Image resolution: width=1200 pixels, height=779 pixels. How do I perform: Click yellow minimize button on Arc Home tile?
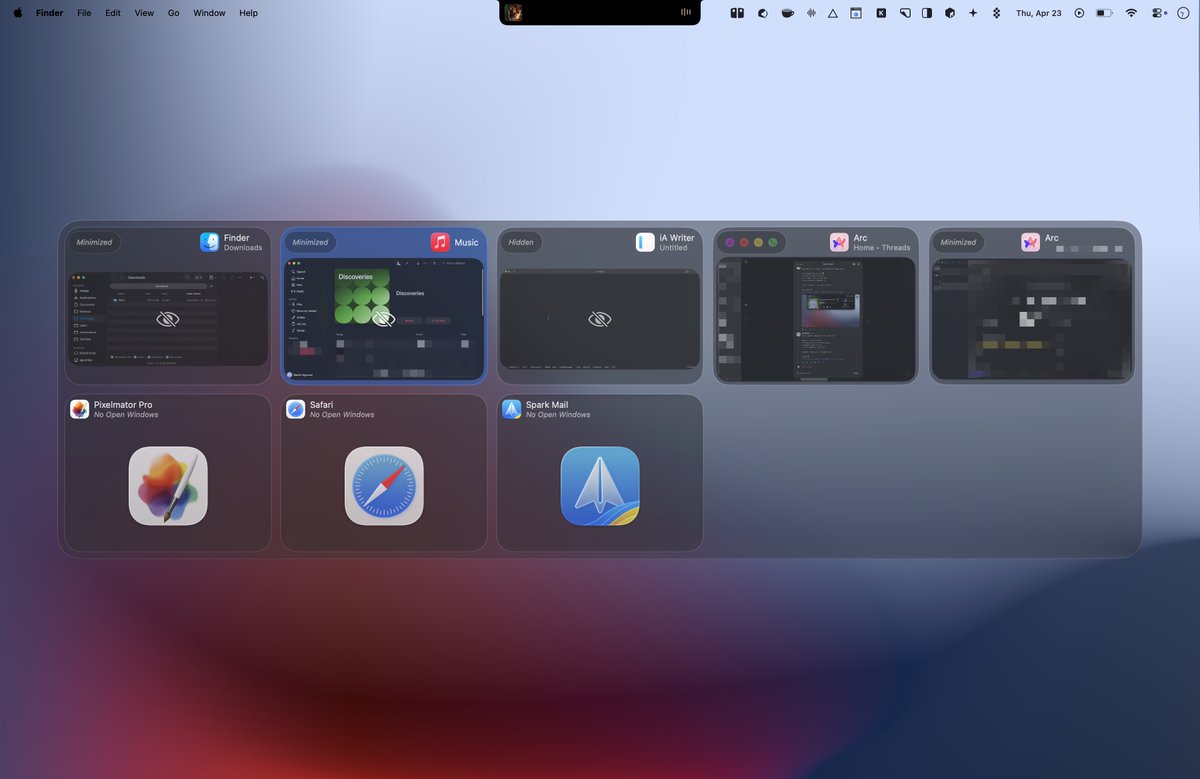click(758, 242)
